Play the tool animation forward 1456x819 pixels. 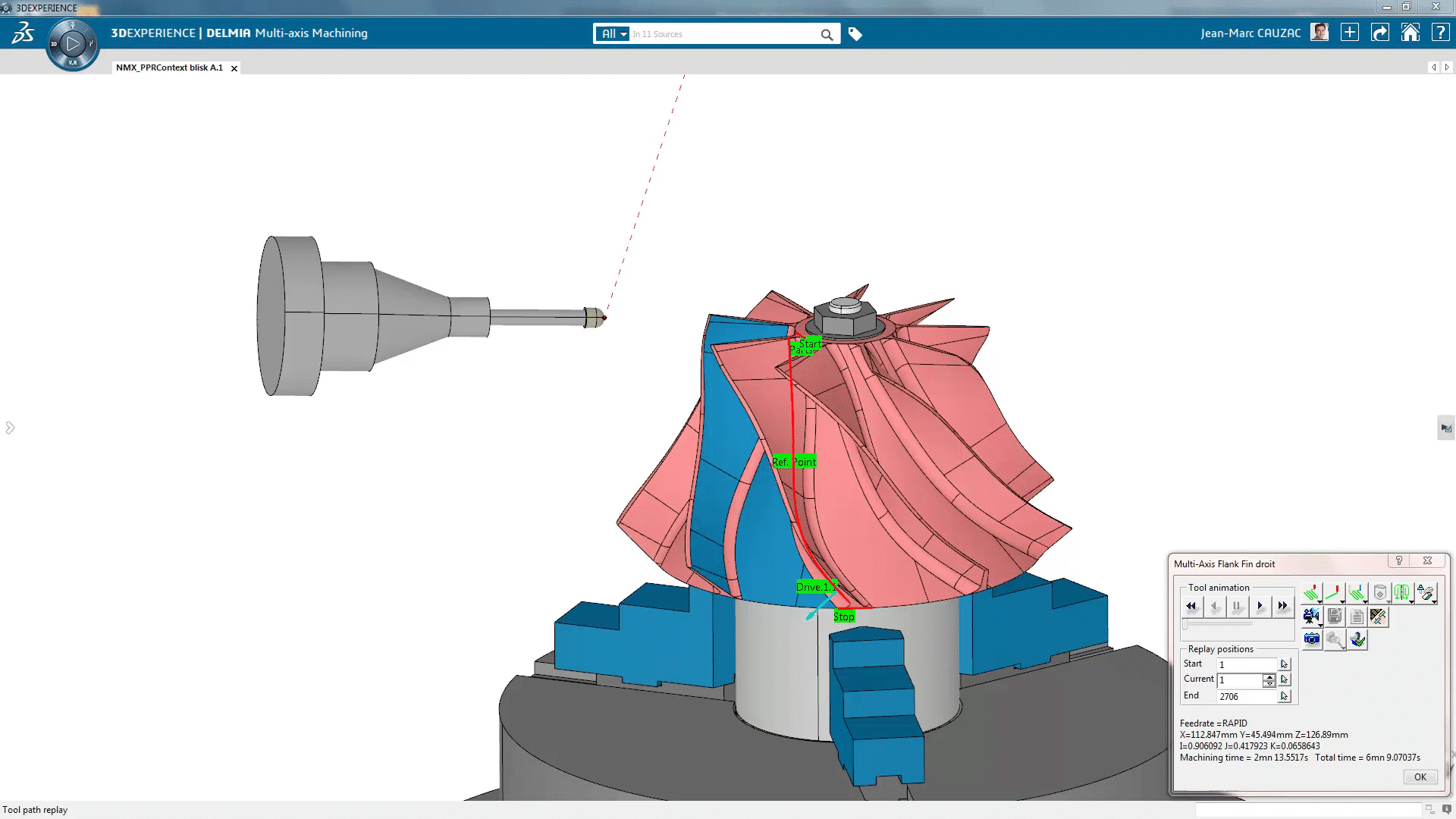[x=1260, y=606]
